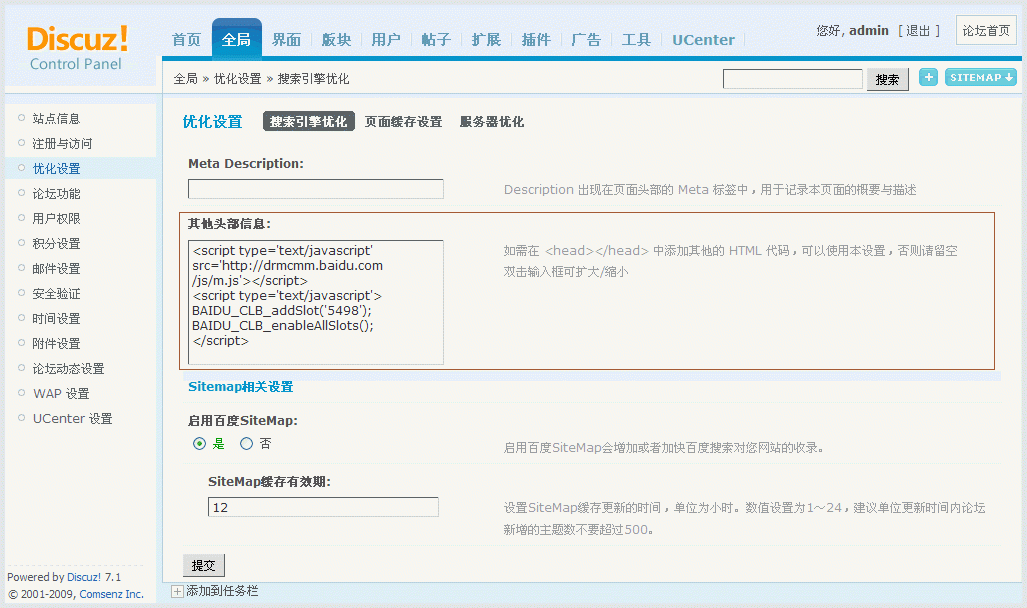Open 积分设置 in sidebar
This screenshot has height=608, width=1027.
(x=56, y=244)
